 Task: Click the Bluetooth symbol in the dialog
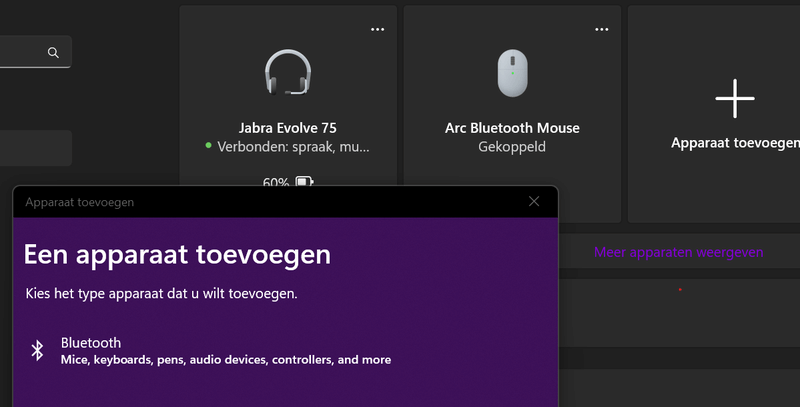[37, 351]
